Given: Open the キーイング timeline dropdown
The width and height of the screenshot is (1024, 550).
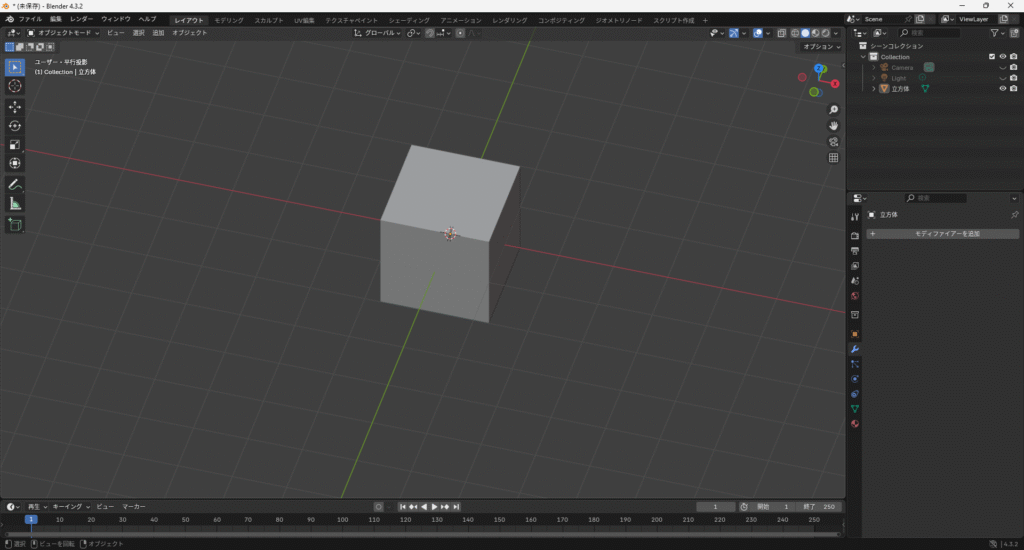Looking at the screenshot, I should [x=71, y=507].
